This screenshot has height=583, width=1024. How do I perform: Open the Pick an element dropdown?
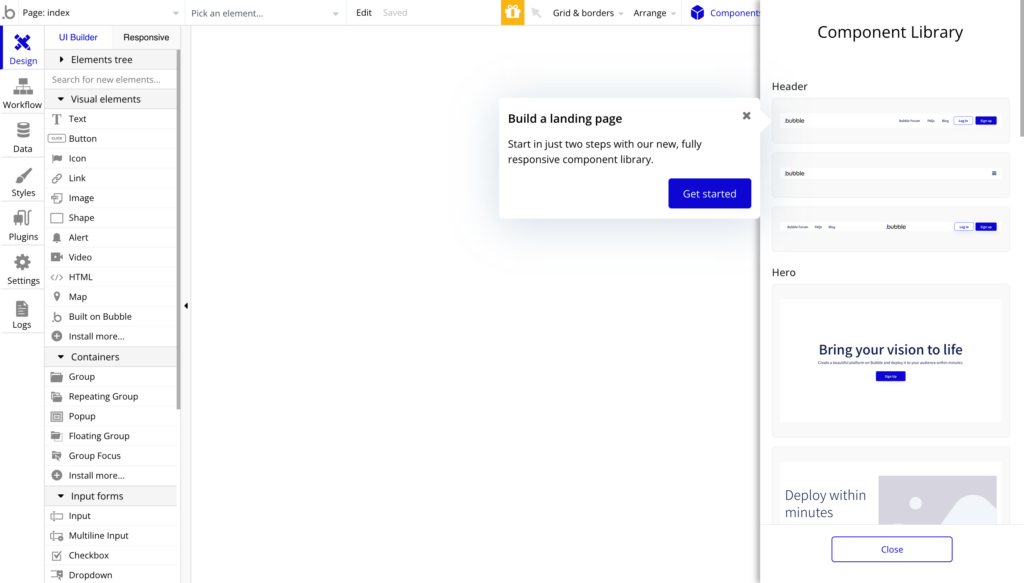point(264,13)
